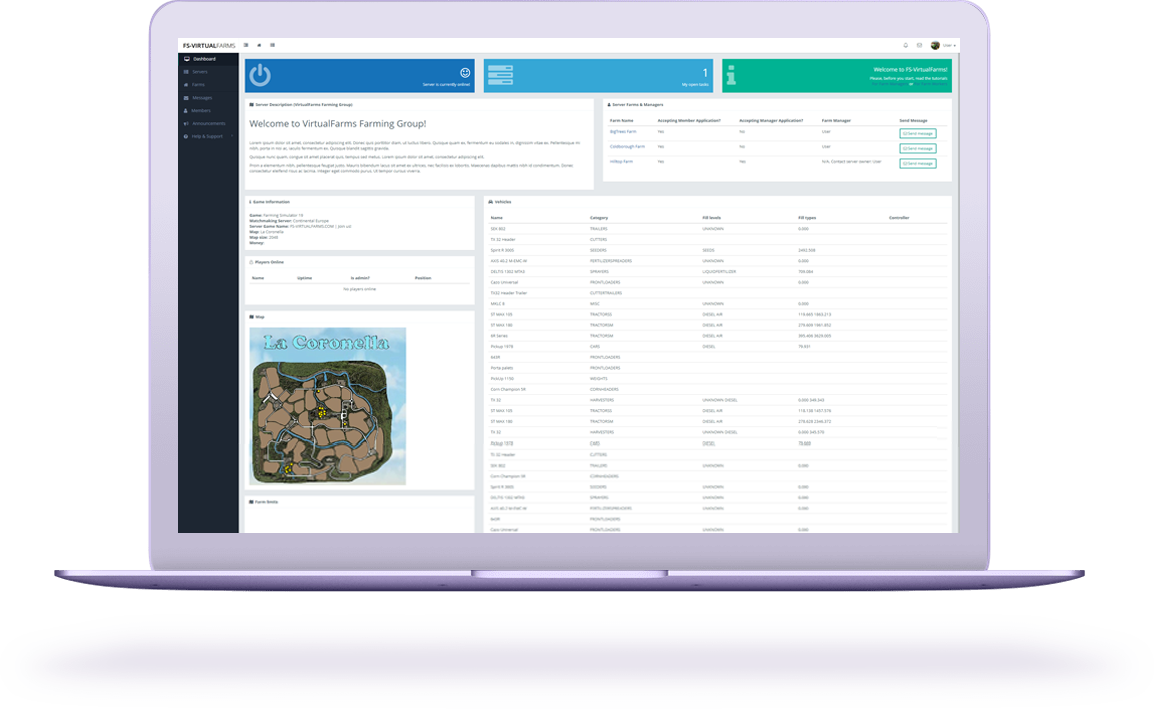Click the Server Farms & Managers panel icon
1154x709 pixels.
(x=609, y=105)
